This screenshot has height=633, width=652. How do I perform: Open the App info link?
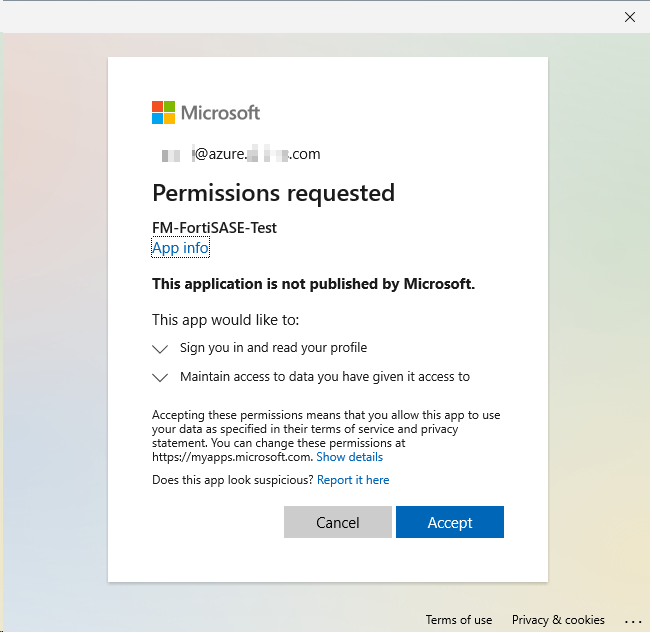(180, 248)
